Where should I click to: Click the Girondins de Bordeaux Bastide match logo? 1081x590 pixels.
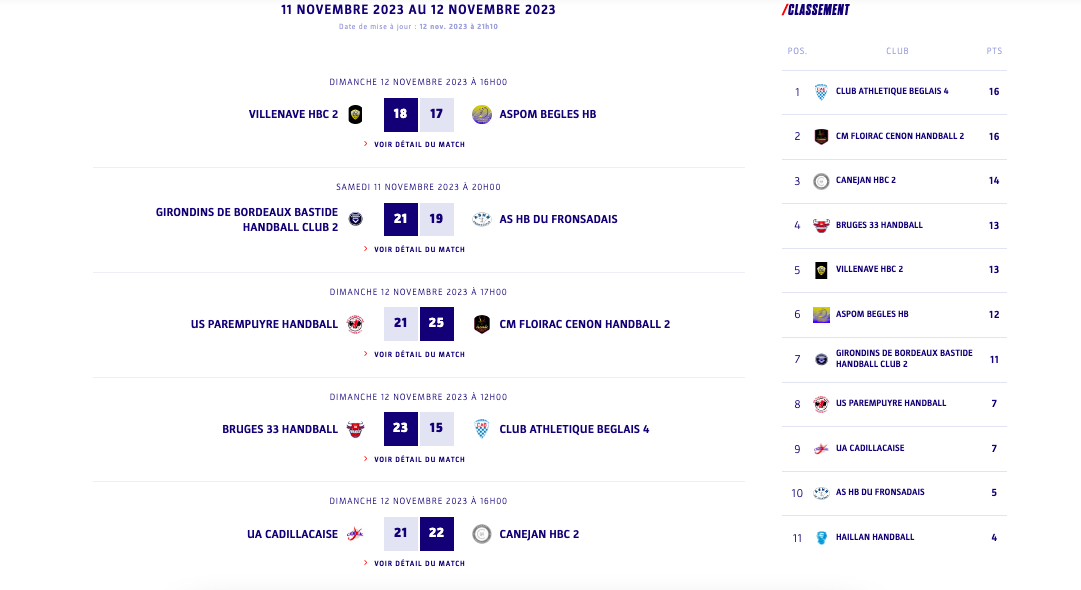click(x=355, y=219)
